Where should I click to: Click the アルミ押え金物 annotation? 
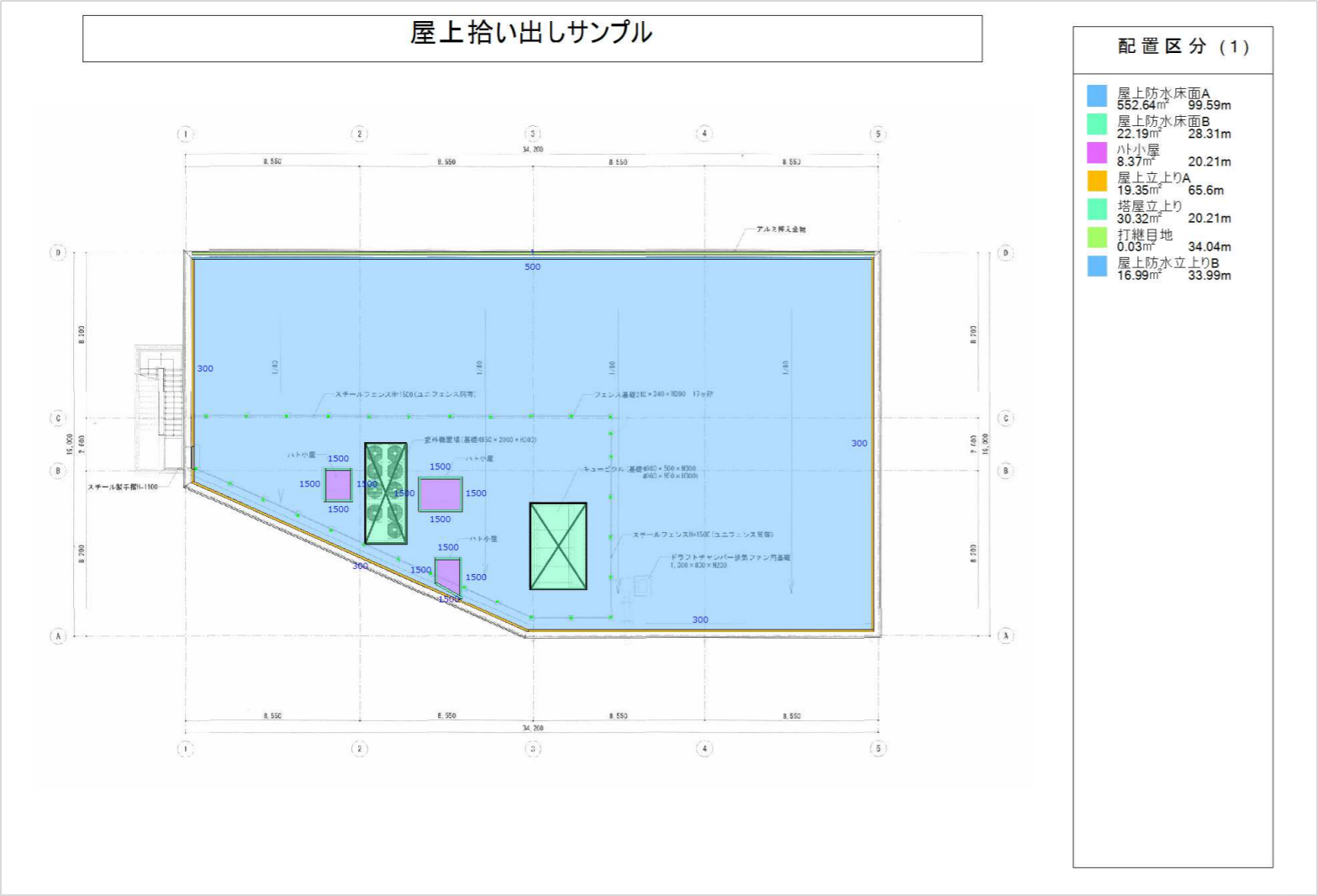(781, 229)
